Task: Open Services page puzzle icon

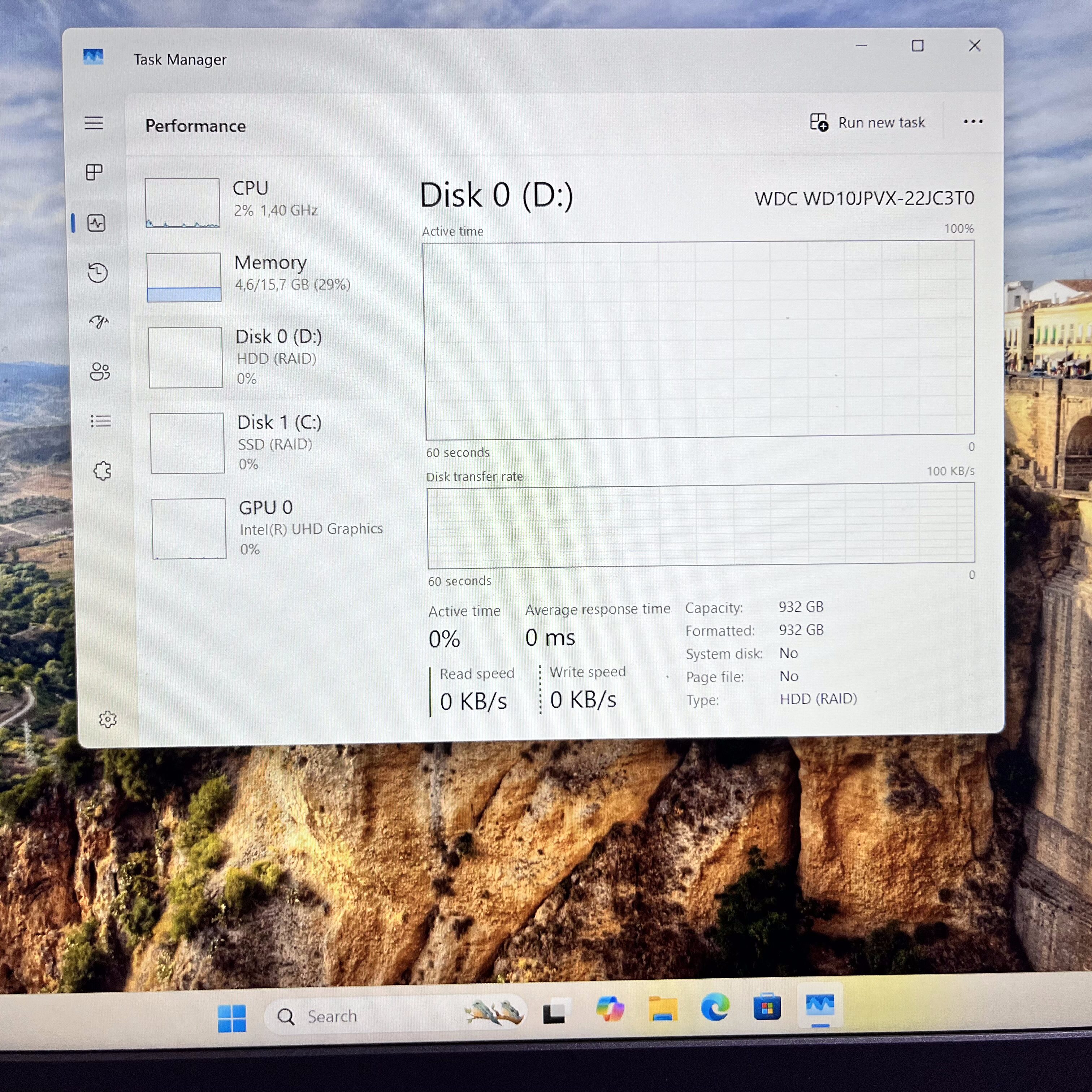Action: (102, 471)
